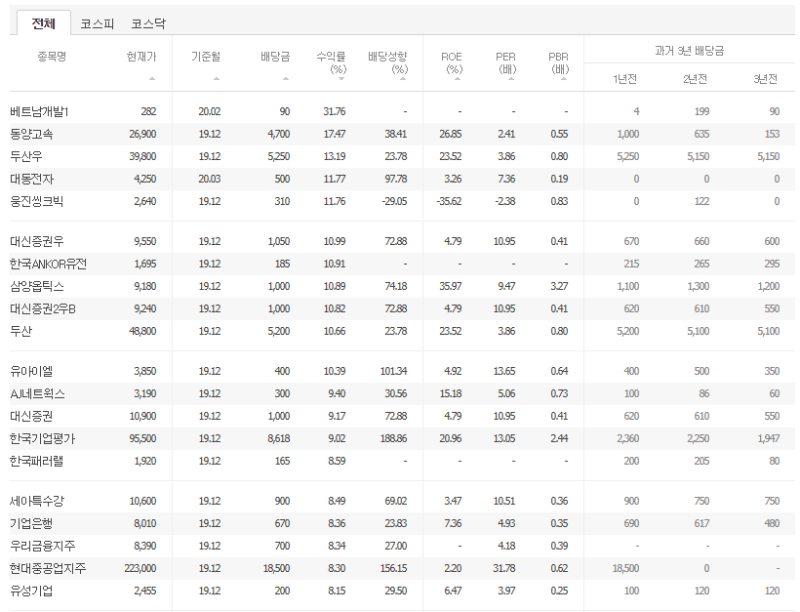The image size is (800, 612).
Task: Open stock 한국ANKOR유전
Action: point(48,264)
